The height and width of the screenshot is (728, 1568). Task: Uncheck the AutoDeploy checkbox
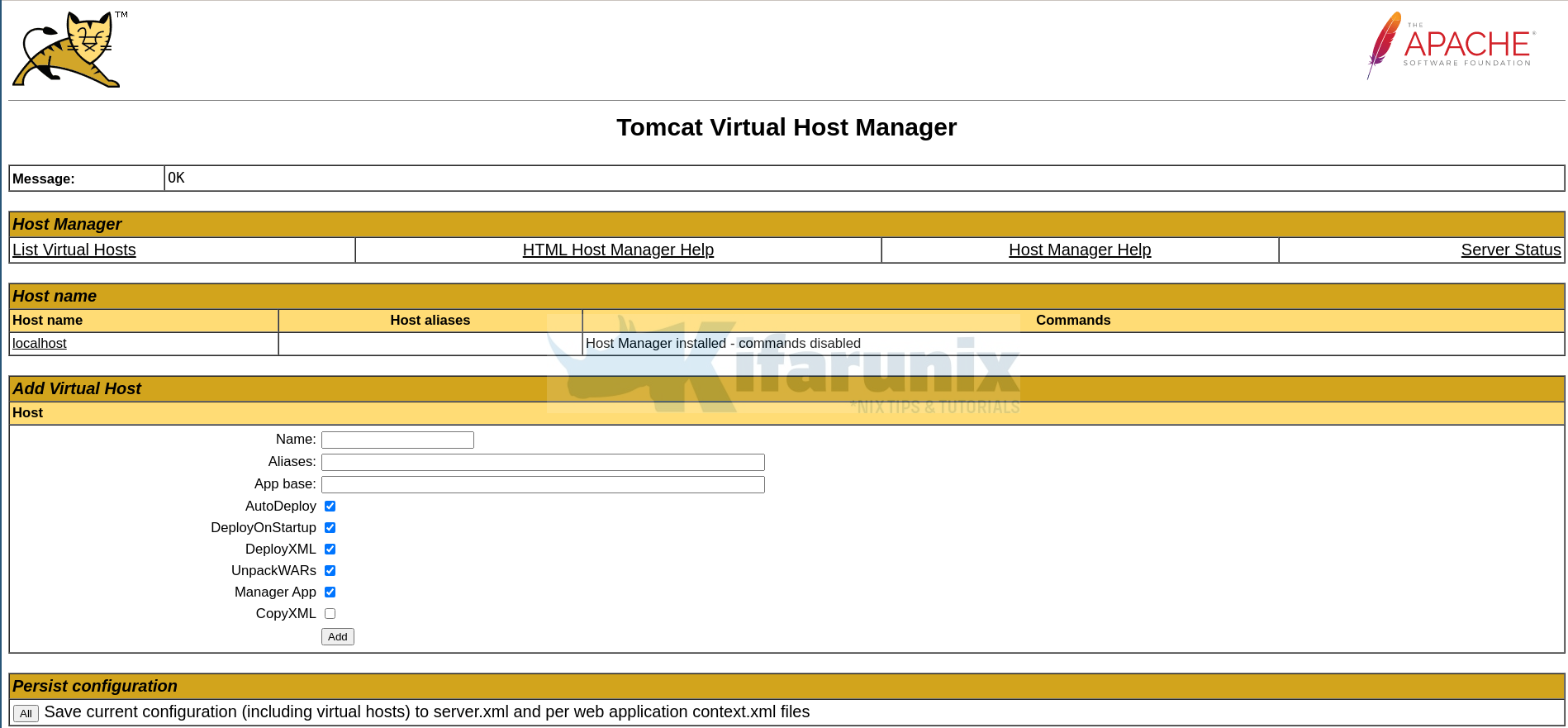coord(330,506)
